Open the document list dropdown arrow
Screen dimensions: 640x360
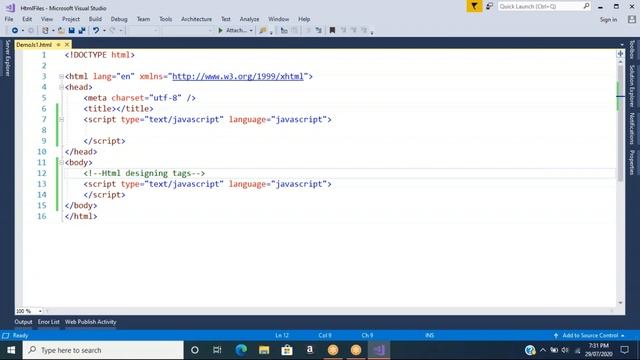(x=622, y=44)
